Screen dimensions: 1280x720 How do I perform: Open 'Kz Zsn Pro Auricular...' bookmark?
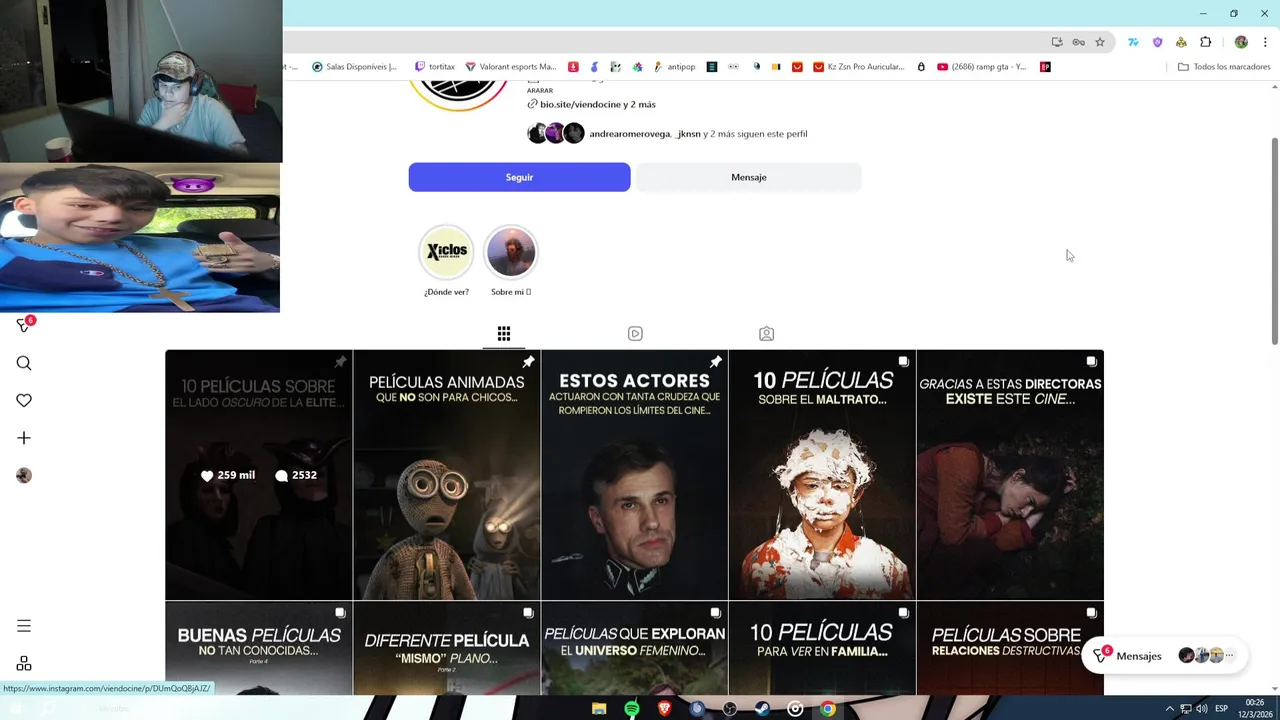pos(858,67)
